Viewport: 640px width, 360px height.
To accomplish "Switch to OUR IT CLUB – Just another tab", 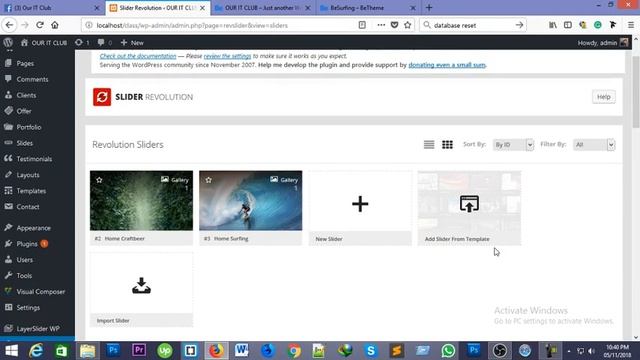I will 262,8.
